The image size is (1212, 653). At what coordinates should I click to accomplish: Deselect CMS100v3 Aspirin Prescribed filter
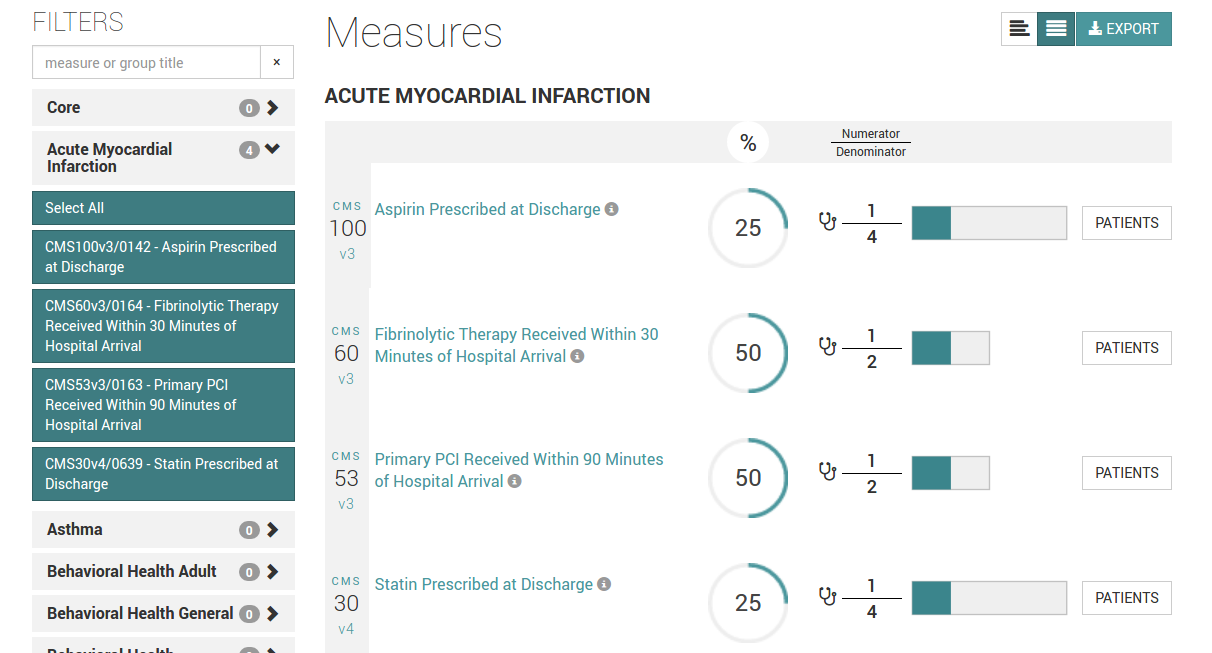click(x=163, y=257)
